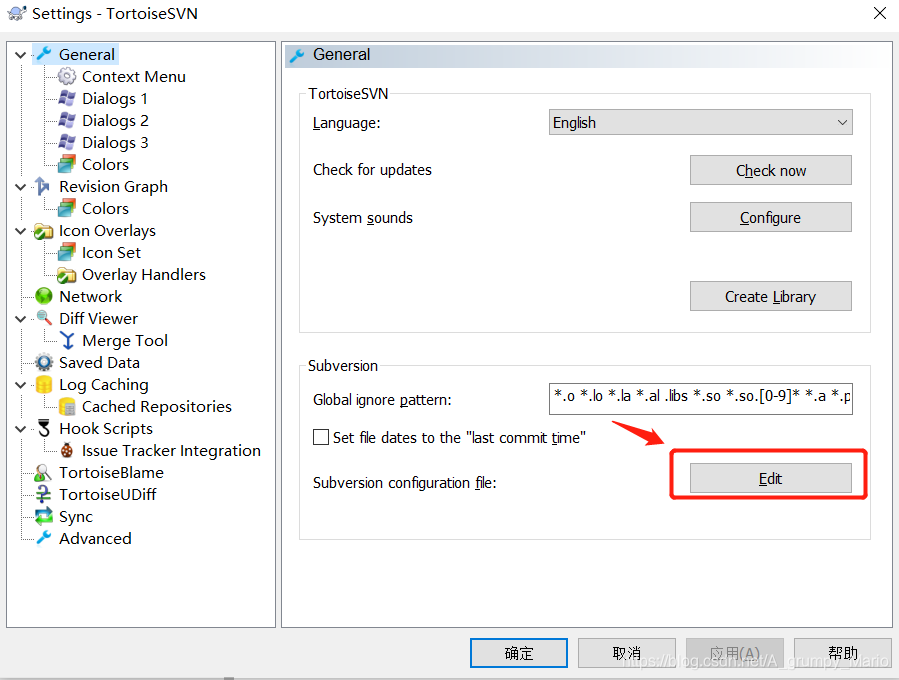Confirm with the 确定 button
The width and height of the screenshot is (899, 680).
pos(519,653)
